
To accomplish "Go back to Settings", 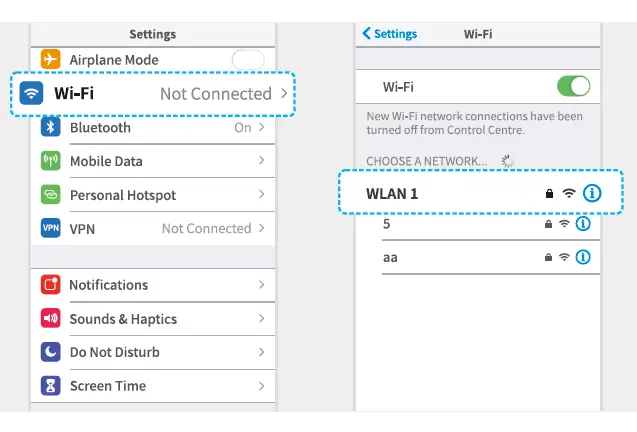I will point(389,34).
